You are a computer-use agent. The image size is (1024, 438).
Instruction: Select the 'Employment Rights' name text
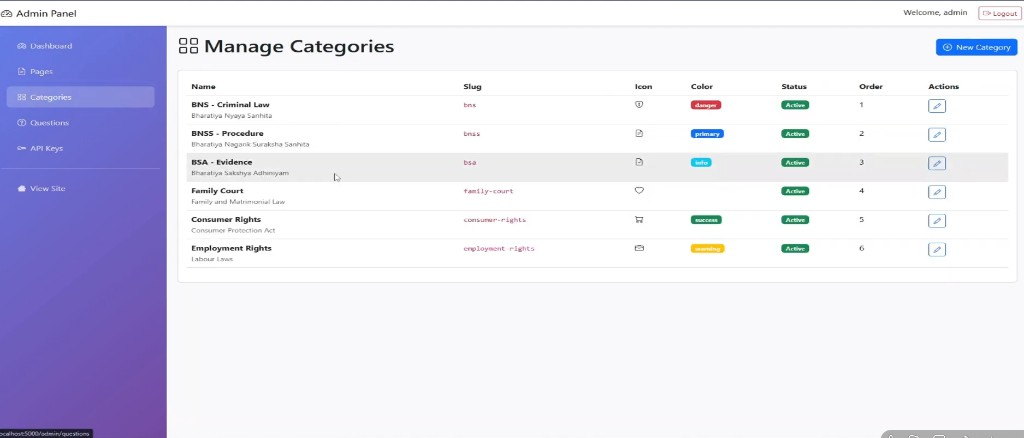(x=231, y=248)
